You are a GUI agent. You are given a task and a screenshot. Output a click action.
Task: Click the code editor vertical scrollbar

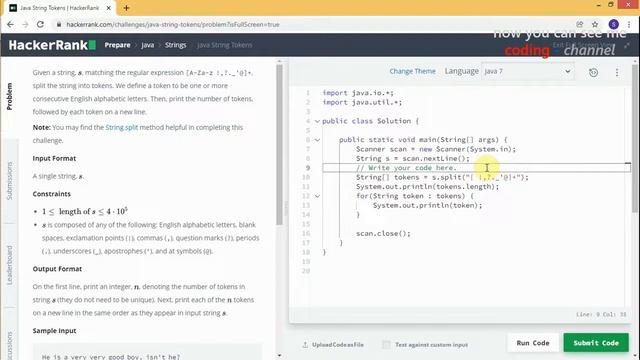635,138
